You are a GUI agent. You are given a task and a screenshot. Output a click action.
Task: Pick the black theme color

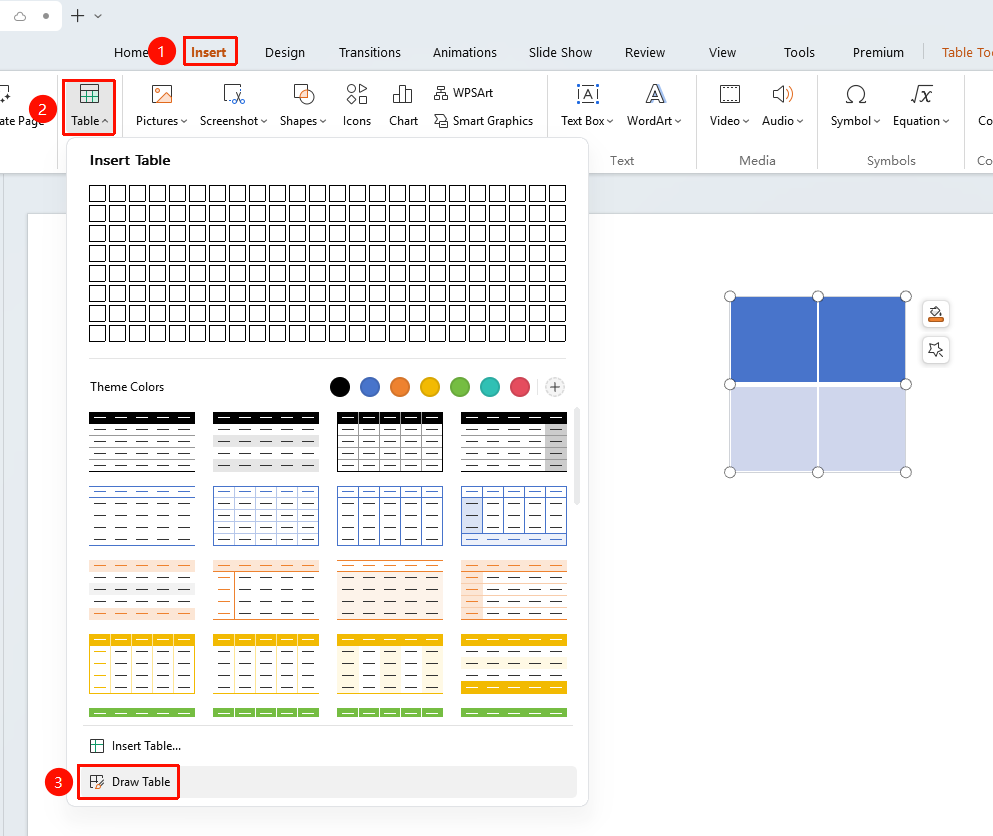click(x=340, y=387)
